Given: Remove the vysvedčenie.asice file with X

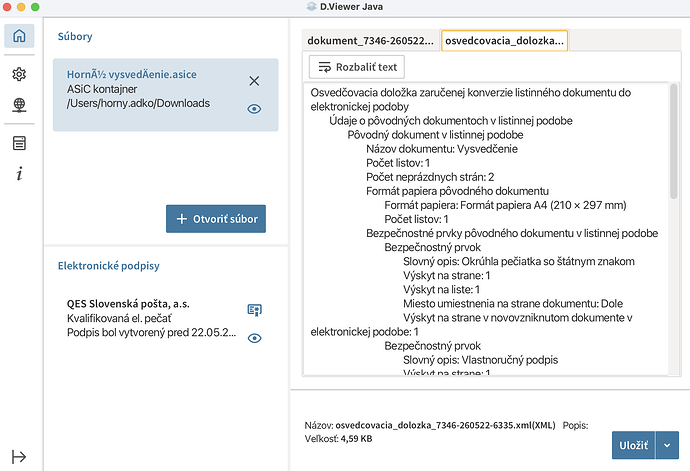Looking at the screenshot, I should tap(254, 81).
